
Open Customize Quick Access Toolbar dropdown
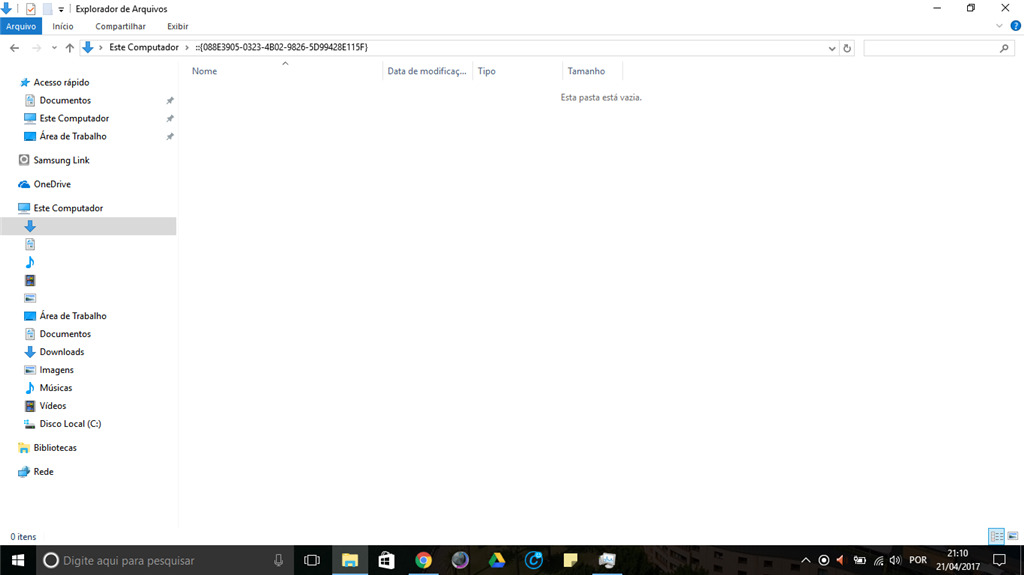point(61,10)
